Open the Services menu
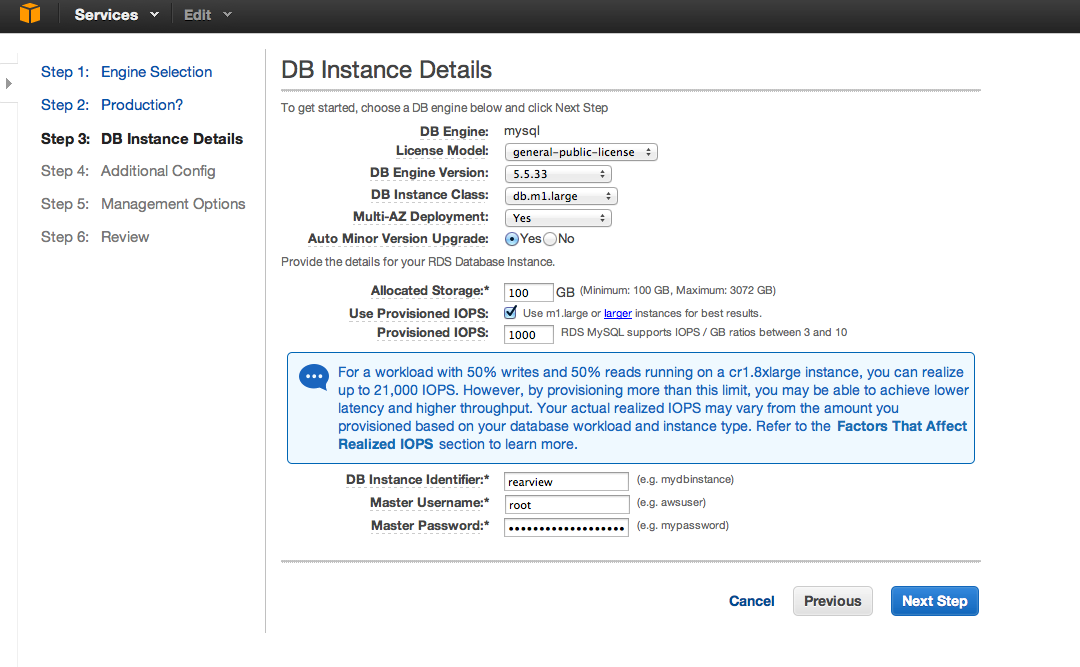Image resolution: width=1080 pixels, height=667 pixels. [116, 14]
